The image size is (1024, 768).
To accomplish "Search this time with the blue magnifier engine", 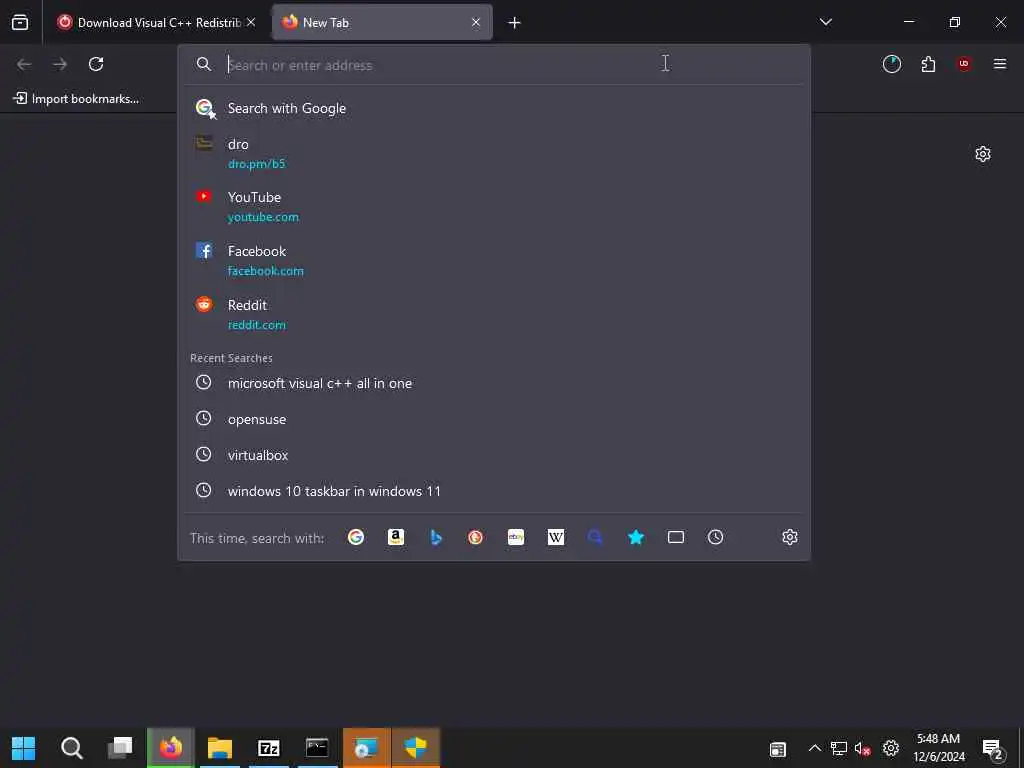I will 595,537.
